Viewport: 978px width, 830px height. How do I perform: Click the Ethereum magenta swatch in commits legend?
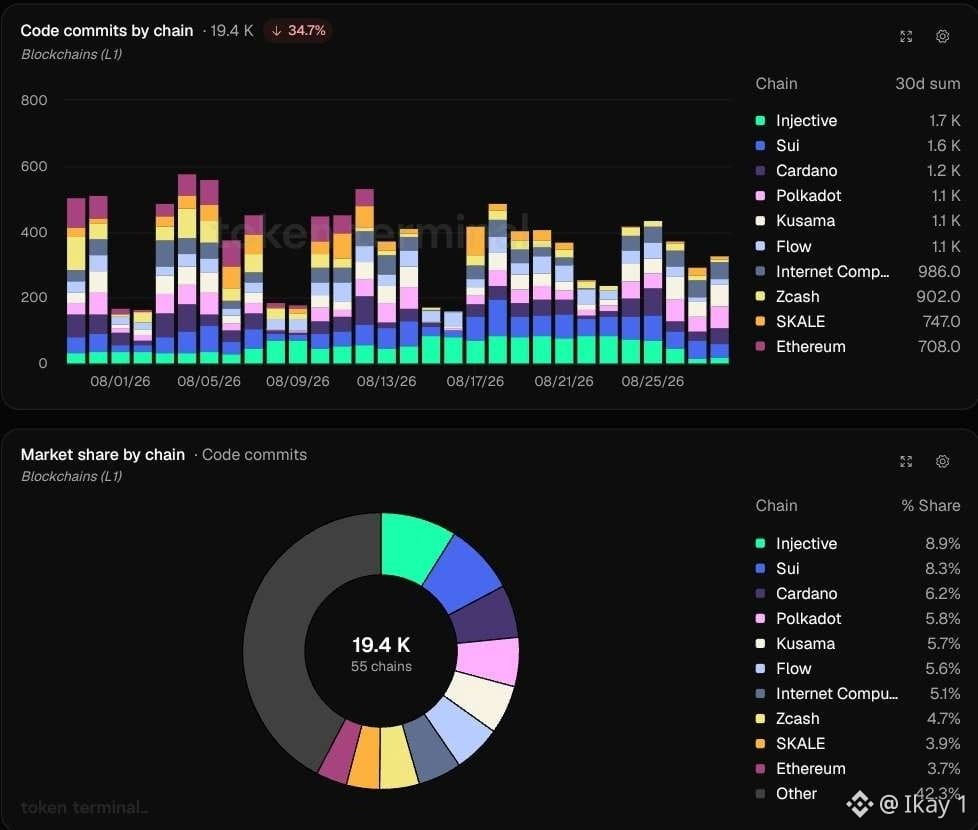click(x=760, y=346)
